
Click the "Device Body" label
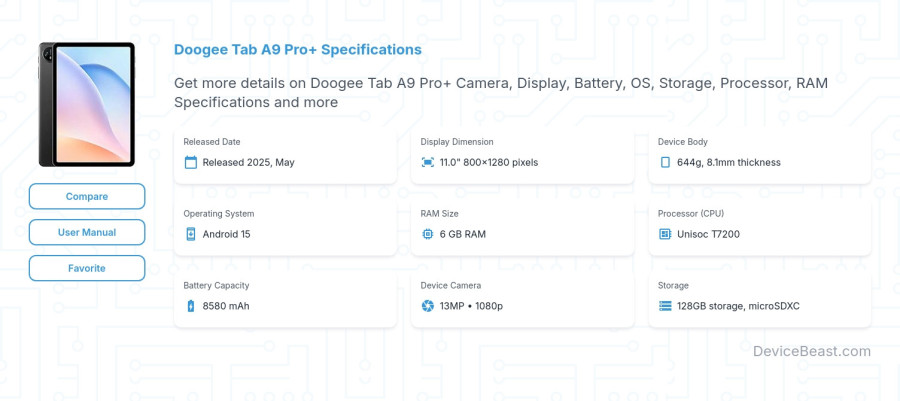click(682, 142)
